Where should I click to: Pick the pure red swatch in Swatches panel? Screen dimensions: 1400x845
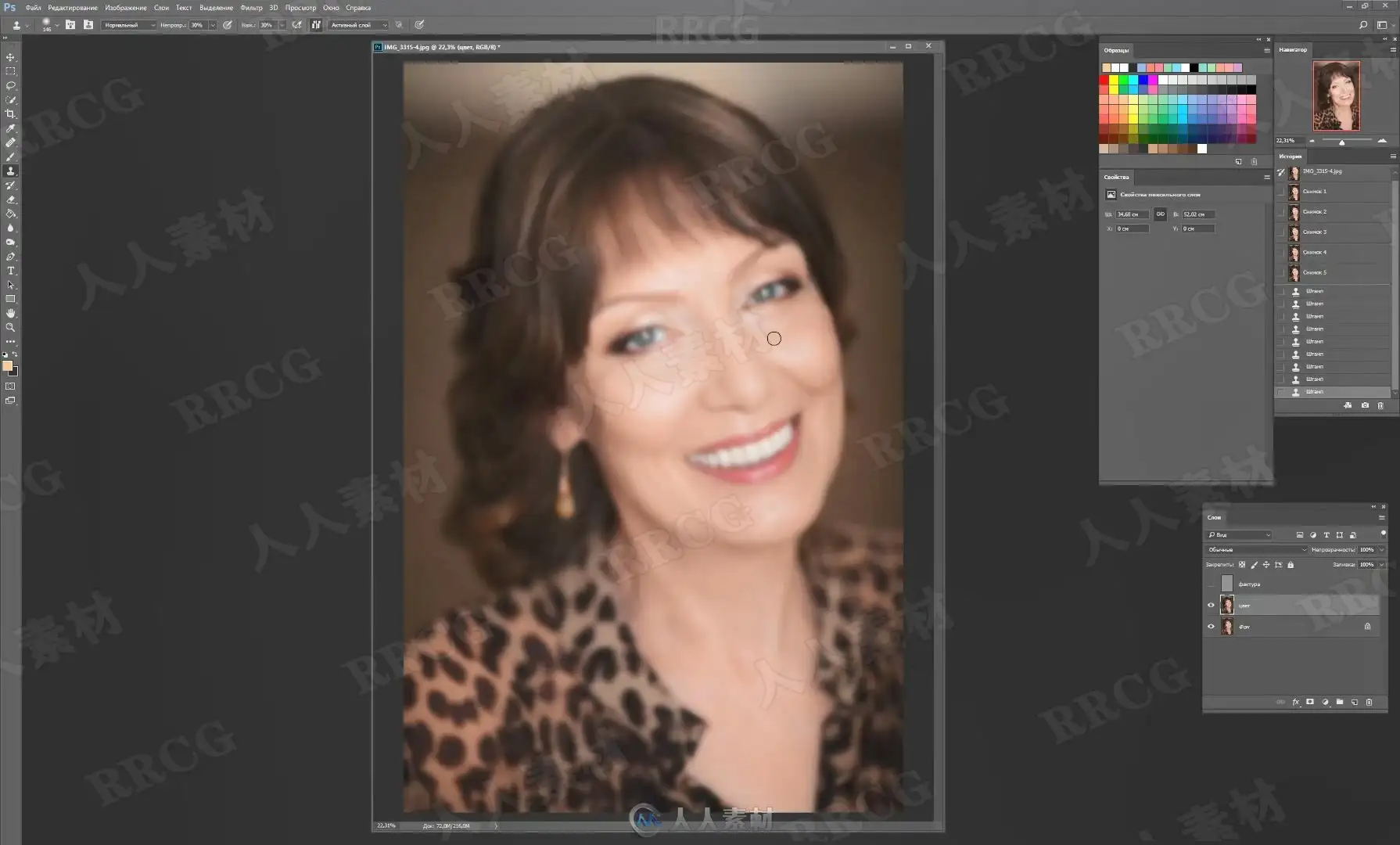point(1104,80)
